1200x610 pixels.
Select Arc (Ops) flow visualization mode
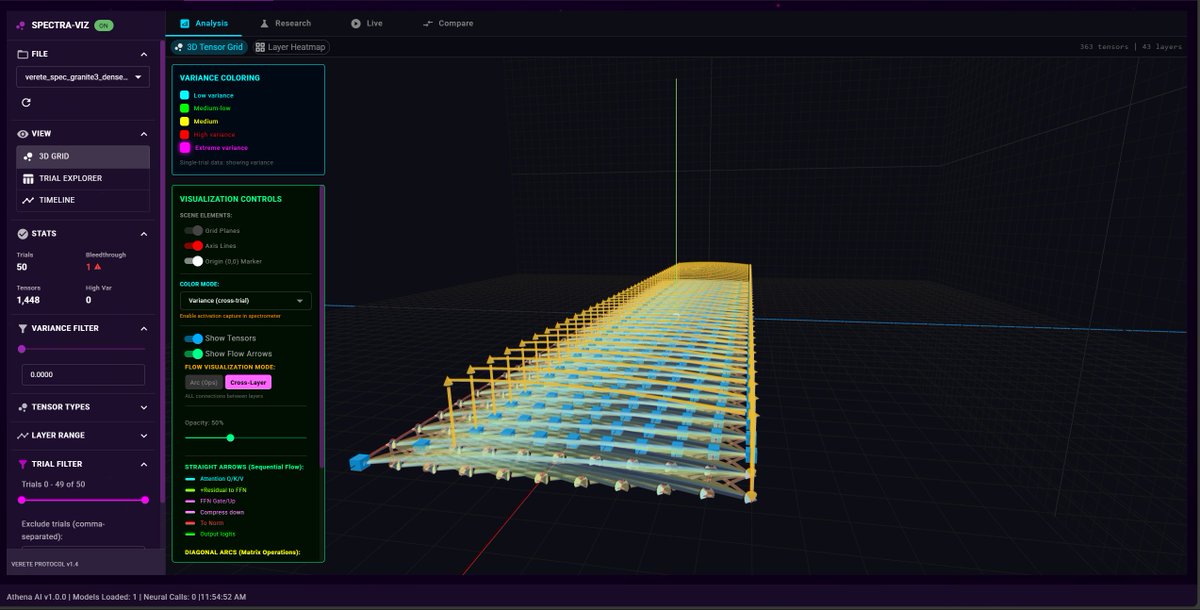click(203, 382)
